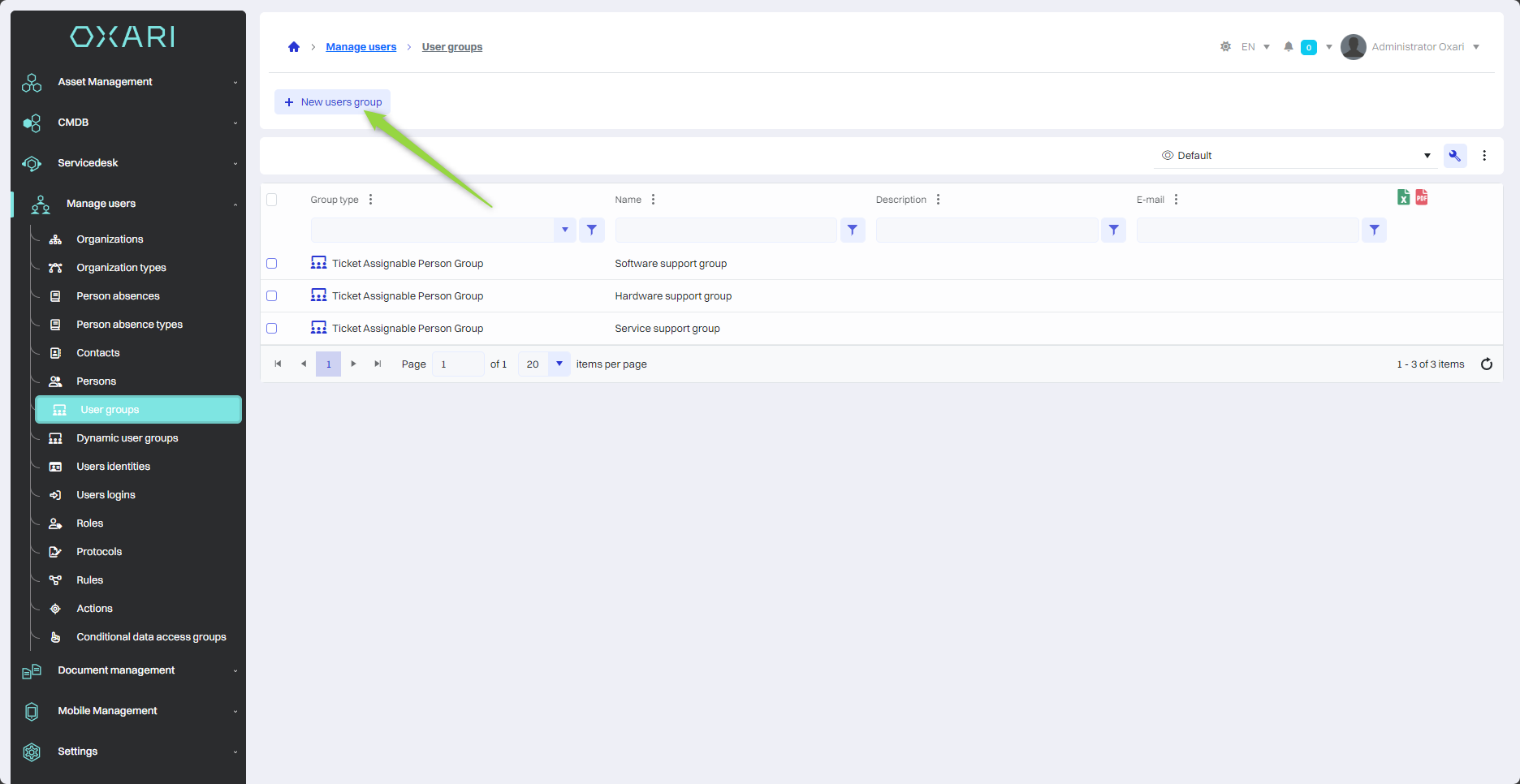1520x784 pixels.
Task: Refresh the user groups list
Action: click(x=1487, y=364)
